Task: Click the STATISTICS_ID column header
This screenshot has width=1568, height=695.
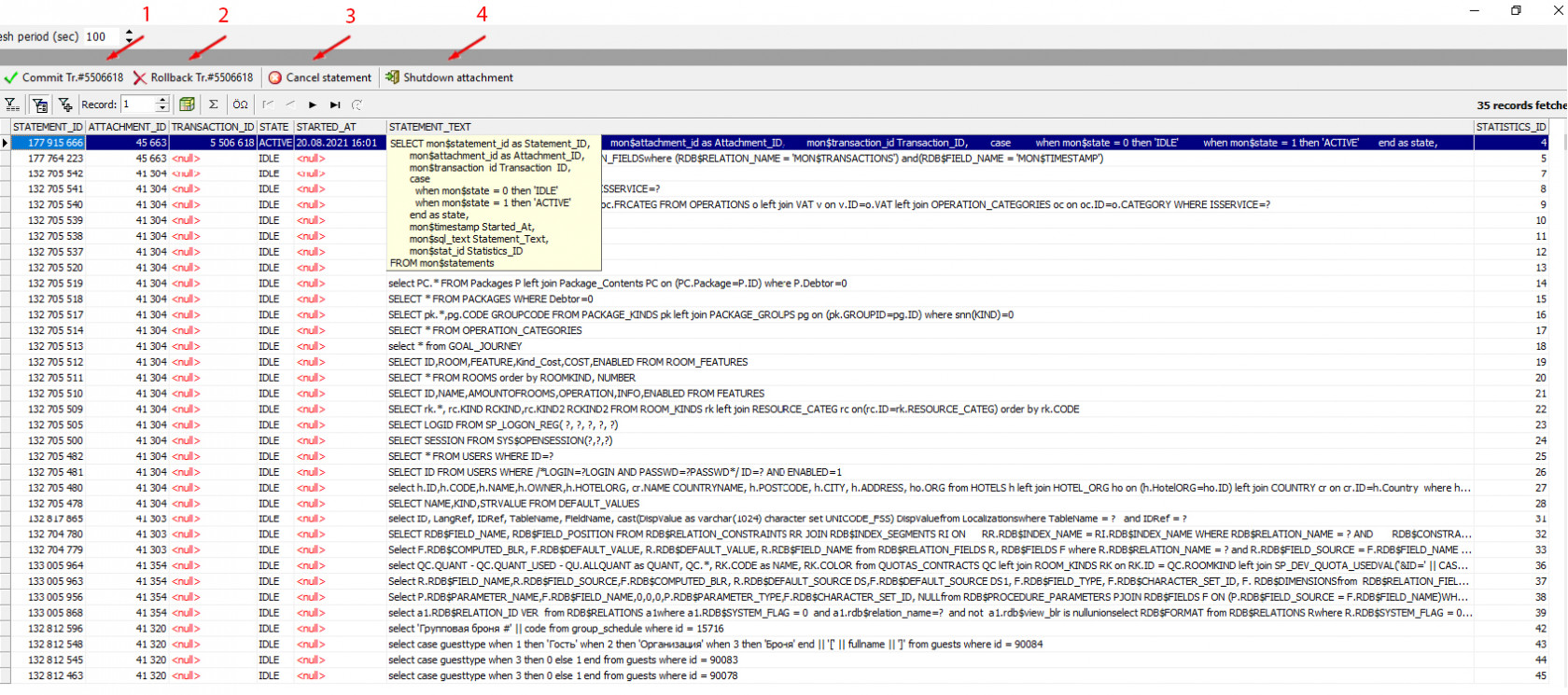Action: point(1512,127)
